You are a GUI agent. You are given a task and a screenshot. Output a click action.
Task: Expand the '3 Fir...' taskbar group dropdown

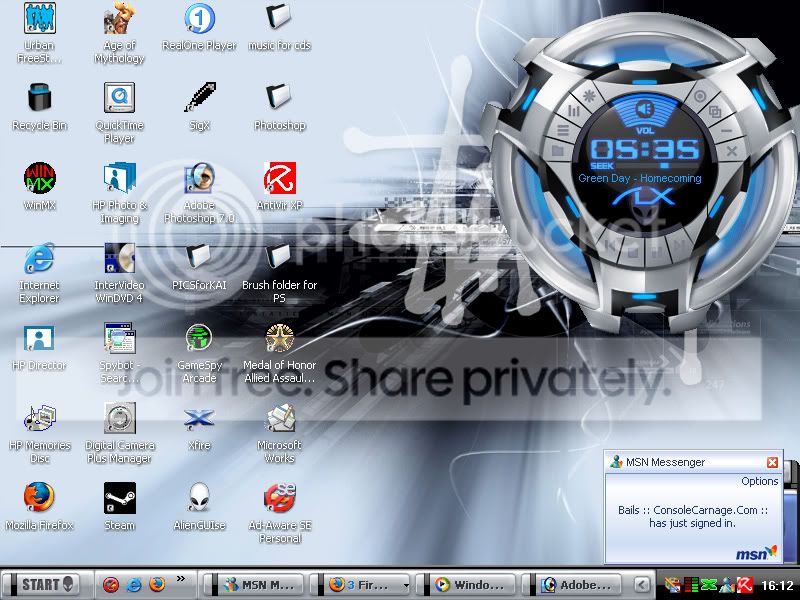tap(406, 586)
